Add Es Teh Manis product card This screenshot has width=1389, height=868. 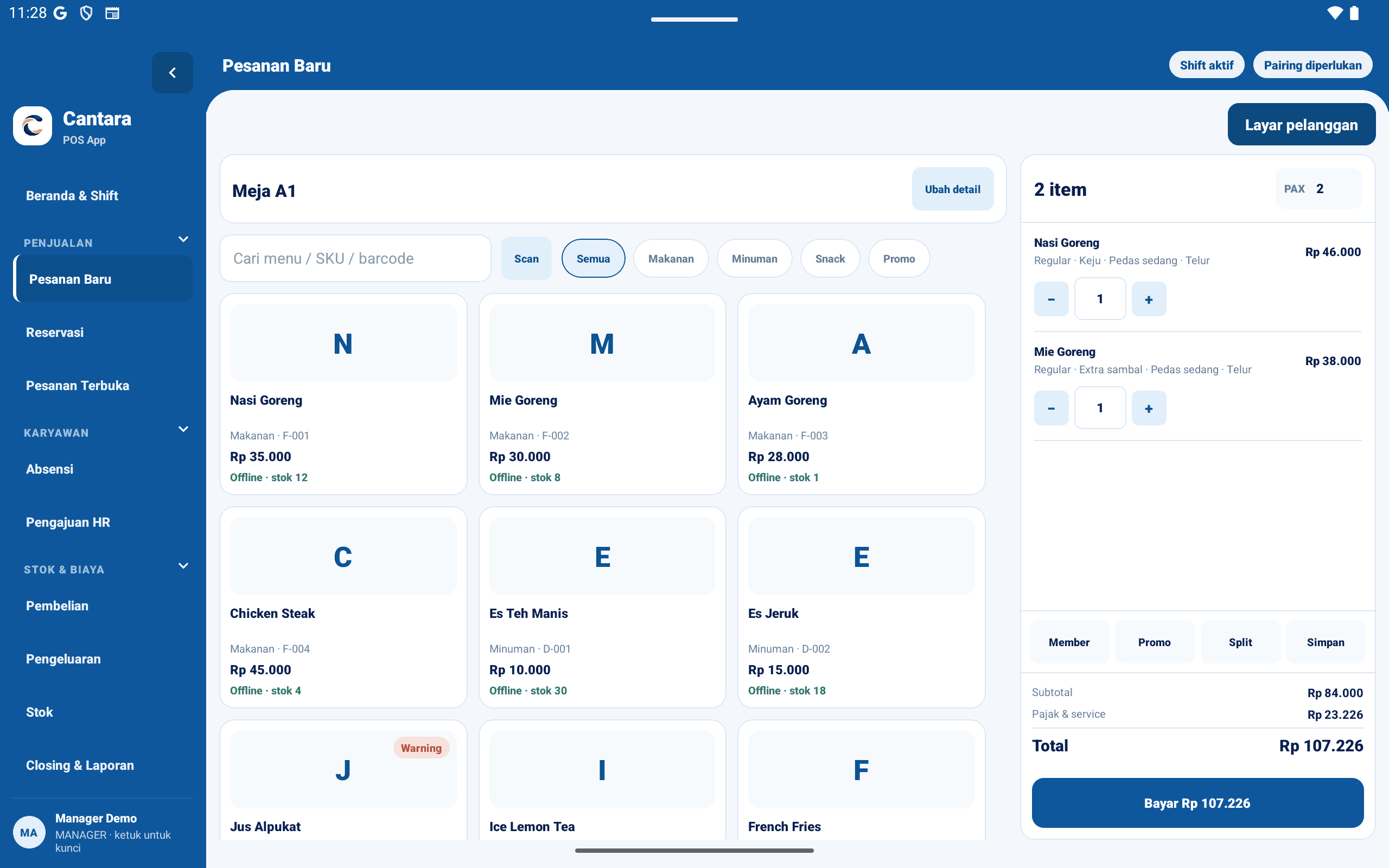[x=602, y=608]
